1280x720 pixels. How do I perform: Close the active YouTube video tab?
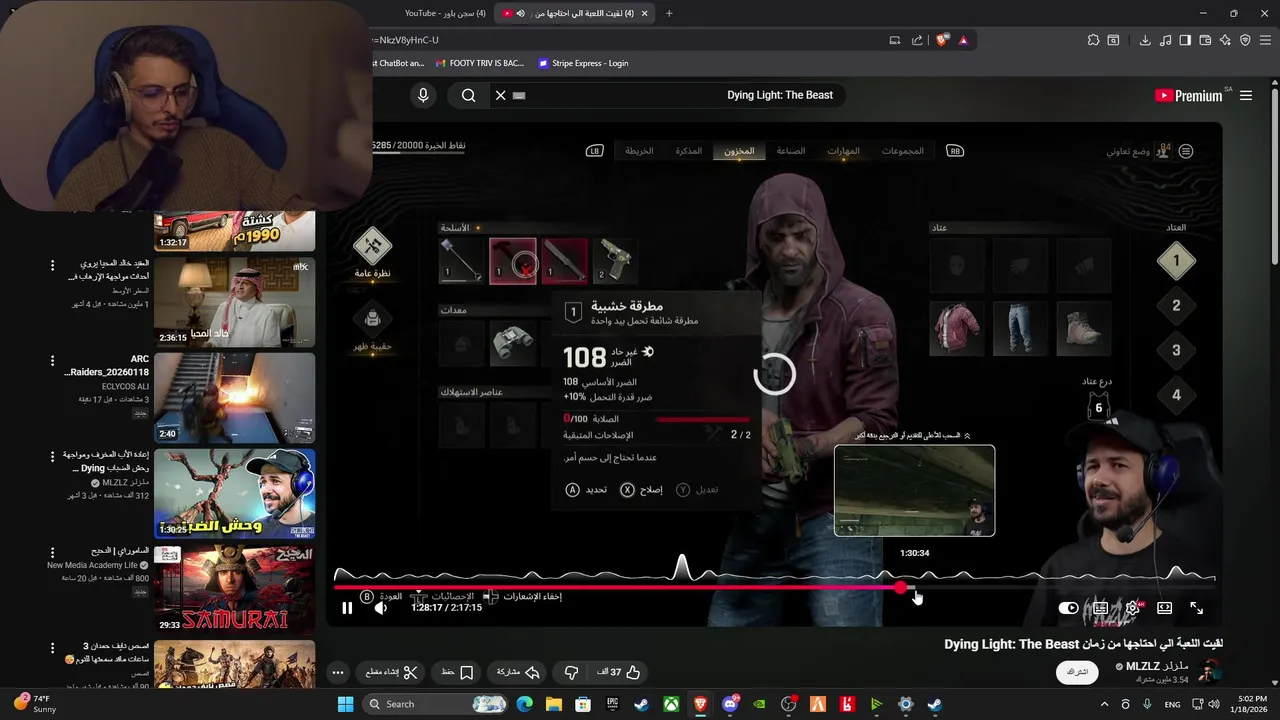tap(645, 13)
